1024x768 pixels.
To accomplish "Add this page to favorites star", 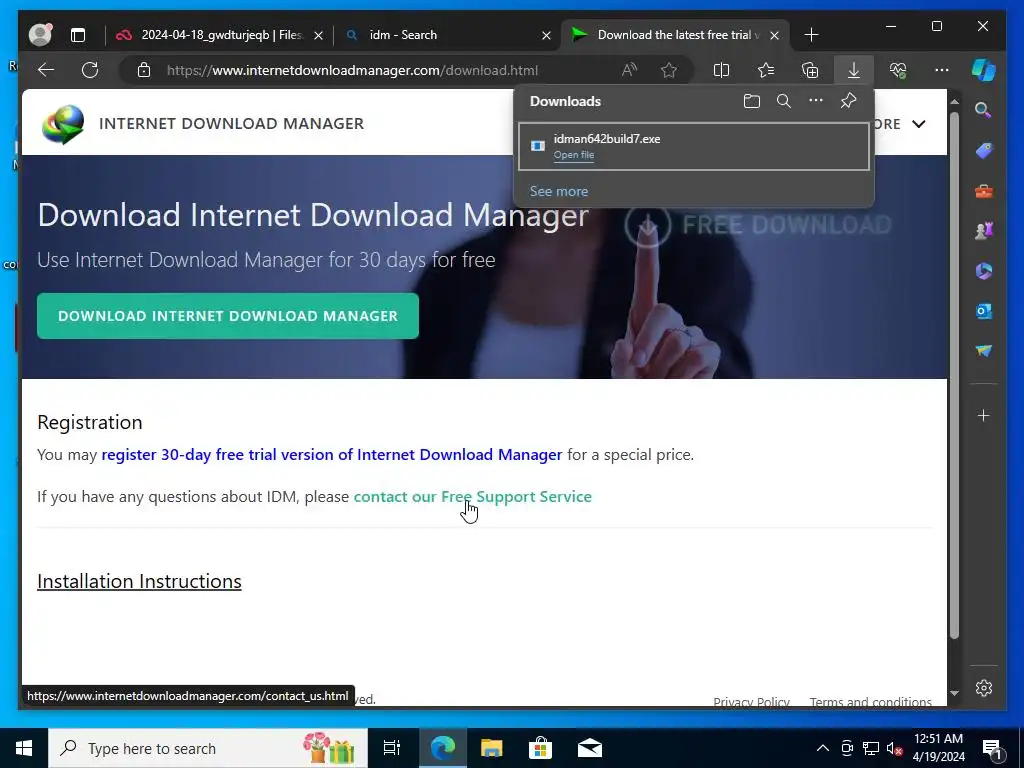I will click(669, 70).
